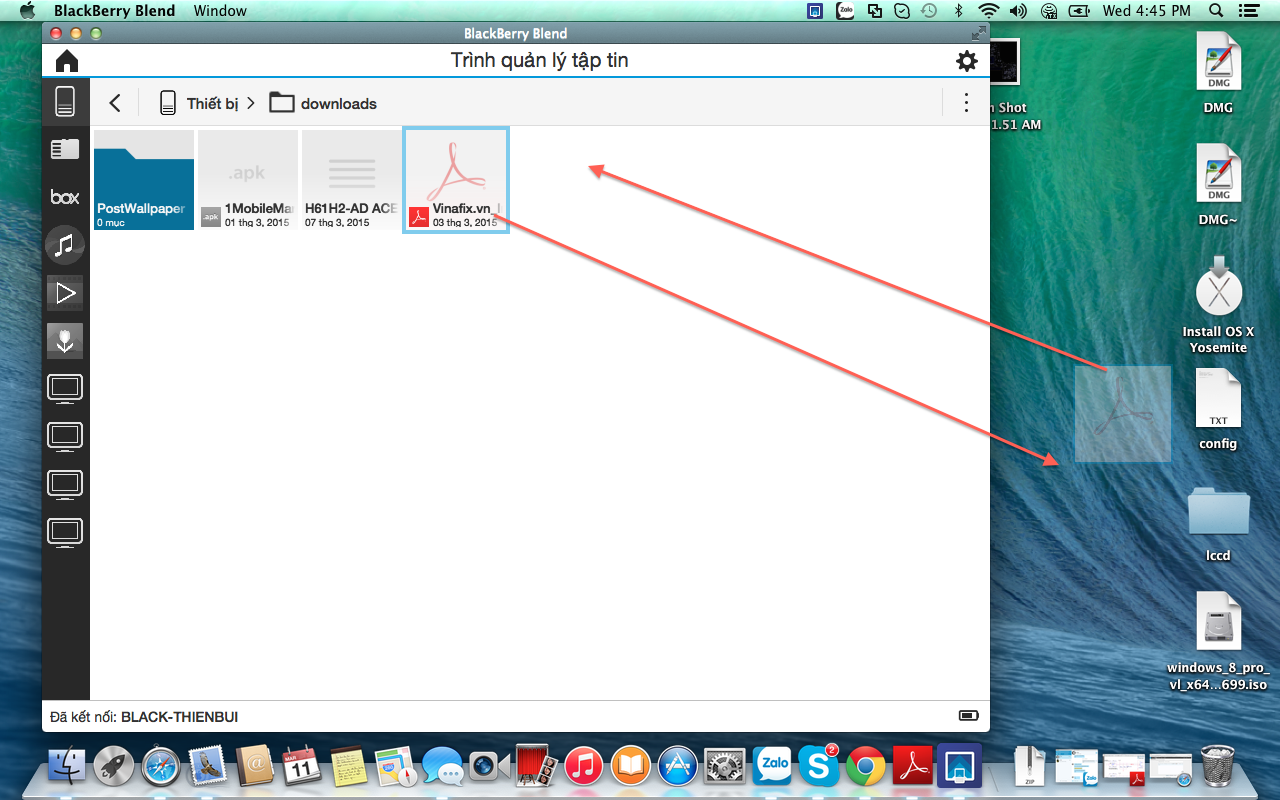Open the music library sidebar icon

[x=65, y=245]
